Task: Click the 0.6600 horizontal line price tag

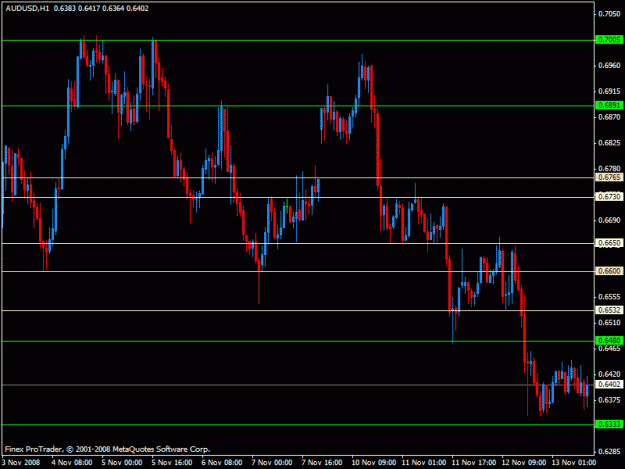Action: click(x=609, y=271)
